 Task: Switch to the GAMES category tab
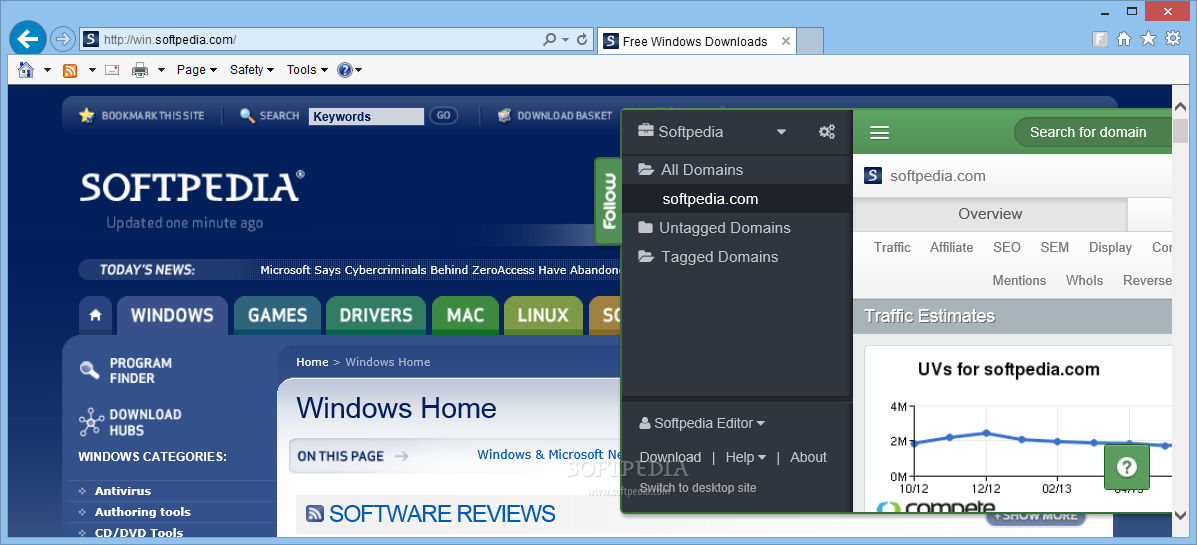click(277, 315)
